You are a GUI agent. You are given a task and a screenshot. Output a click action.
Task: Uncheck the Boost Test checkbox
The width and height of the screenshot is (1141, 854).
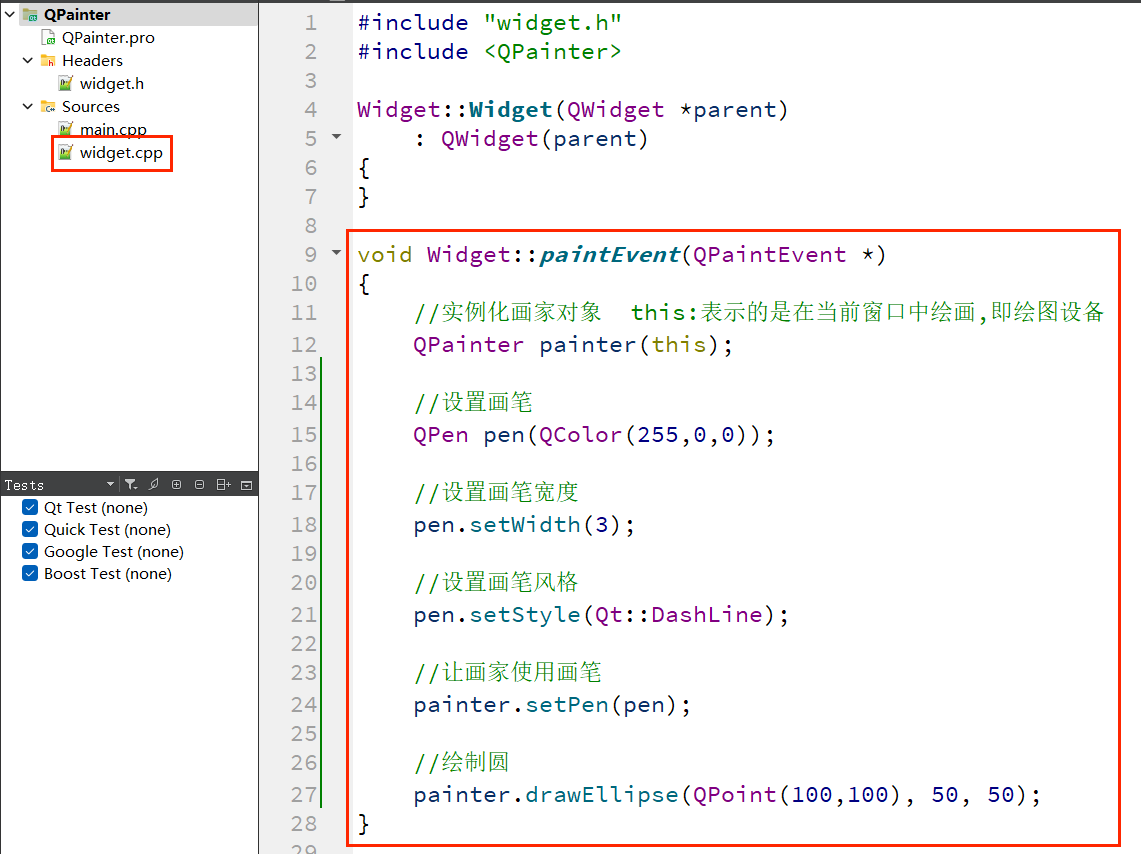coord(30,573)
